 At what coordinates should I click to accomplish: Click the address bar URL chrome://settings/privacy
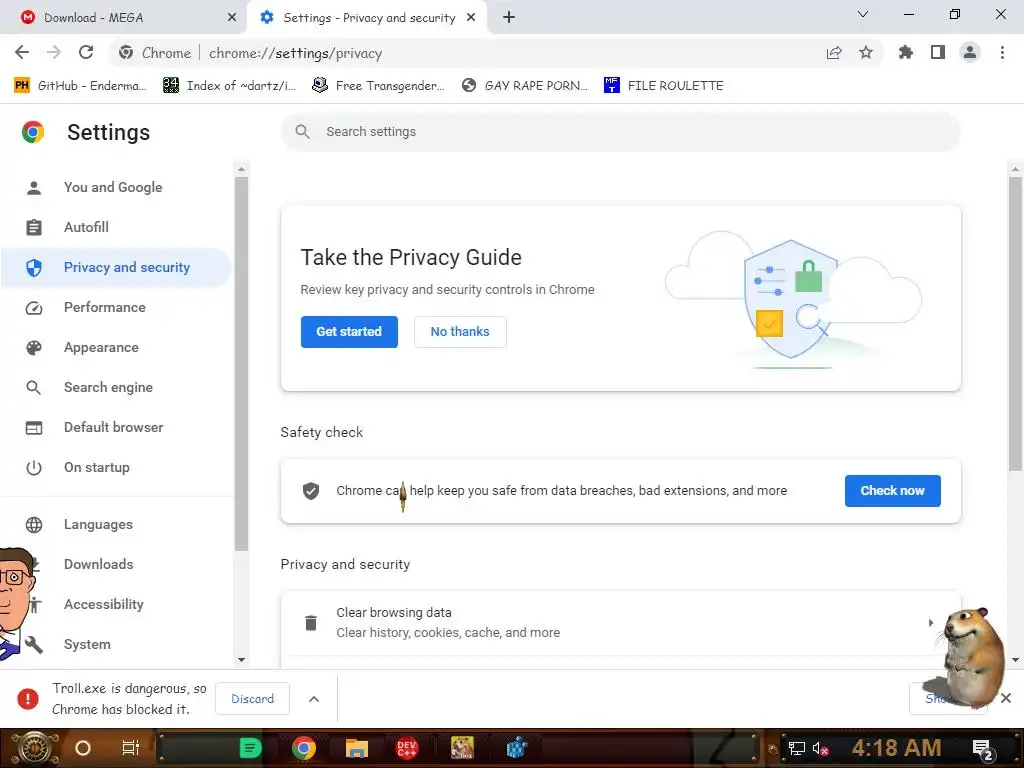click(295, 53)
